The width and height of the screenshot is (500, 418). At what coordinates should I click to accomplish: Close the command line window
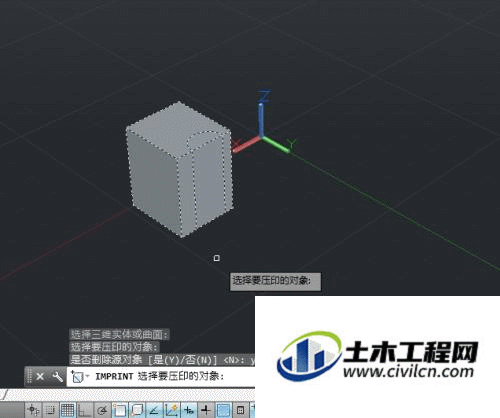pyautogui.click(x=40, y=377)
